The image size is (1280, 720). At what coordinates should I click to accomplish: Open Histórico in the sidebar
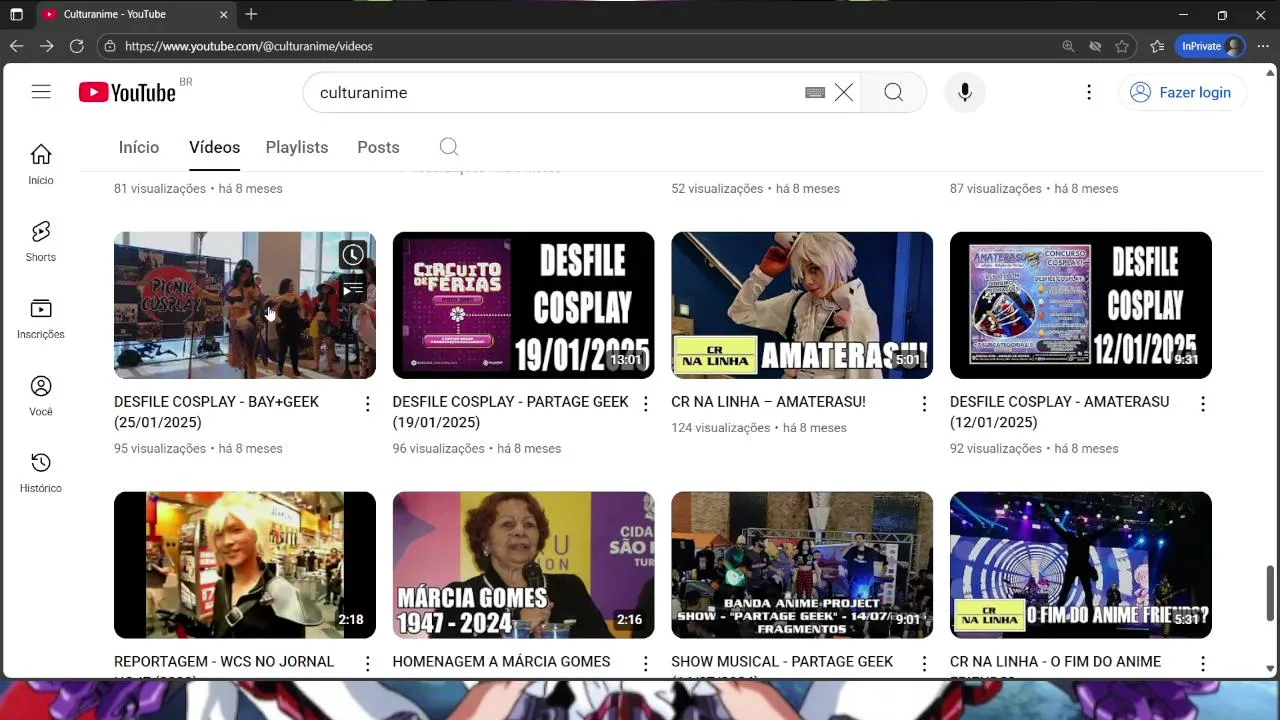click(41, 473)
